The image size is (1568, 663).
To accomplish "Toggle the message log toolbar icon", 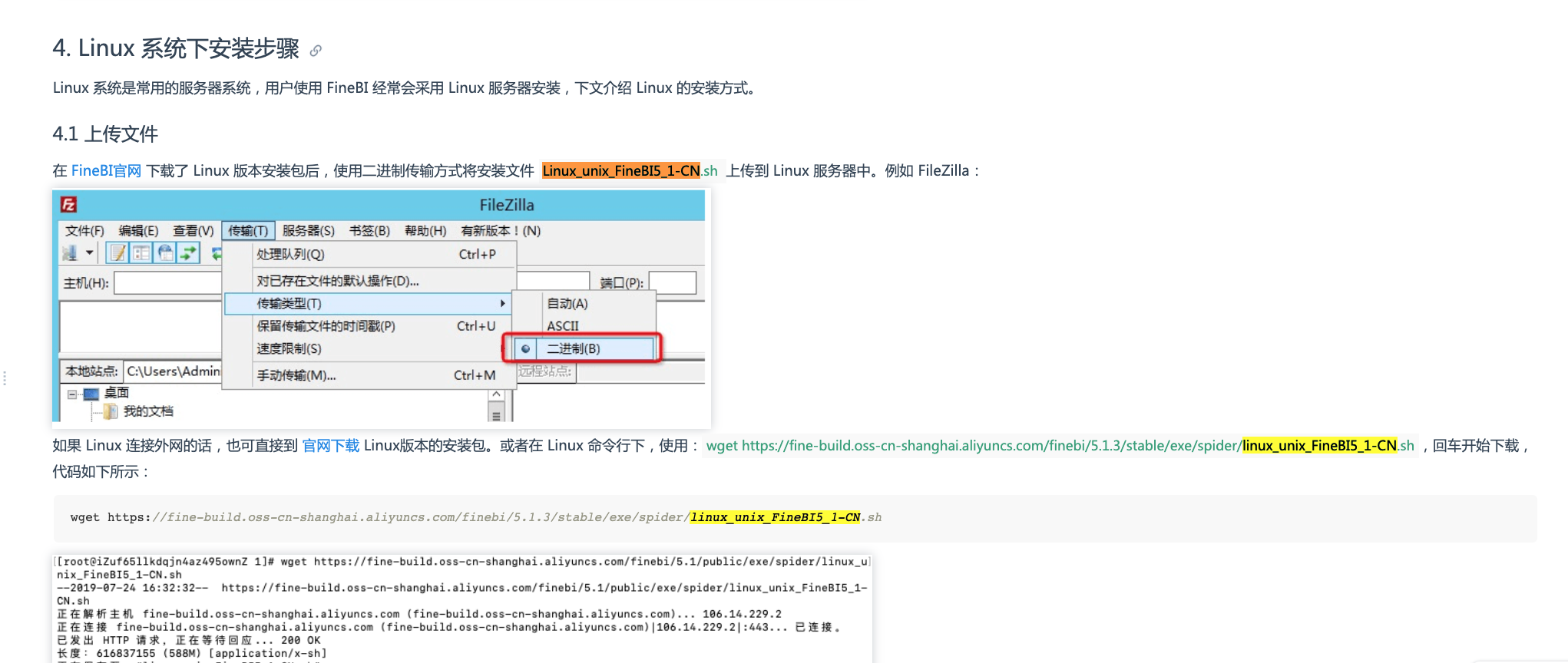I will tap(117, 252).
